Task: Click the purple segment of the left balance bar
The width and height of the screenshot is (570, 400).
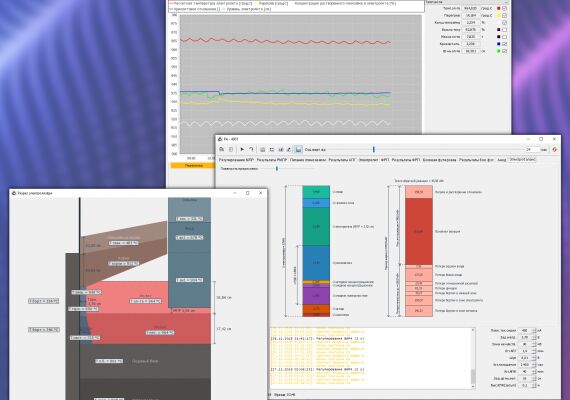Action: [x=316, y=296]
